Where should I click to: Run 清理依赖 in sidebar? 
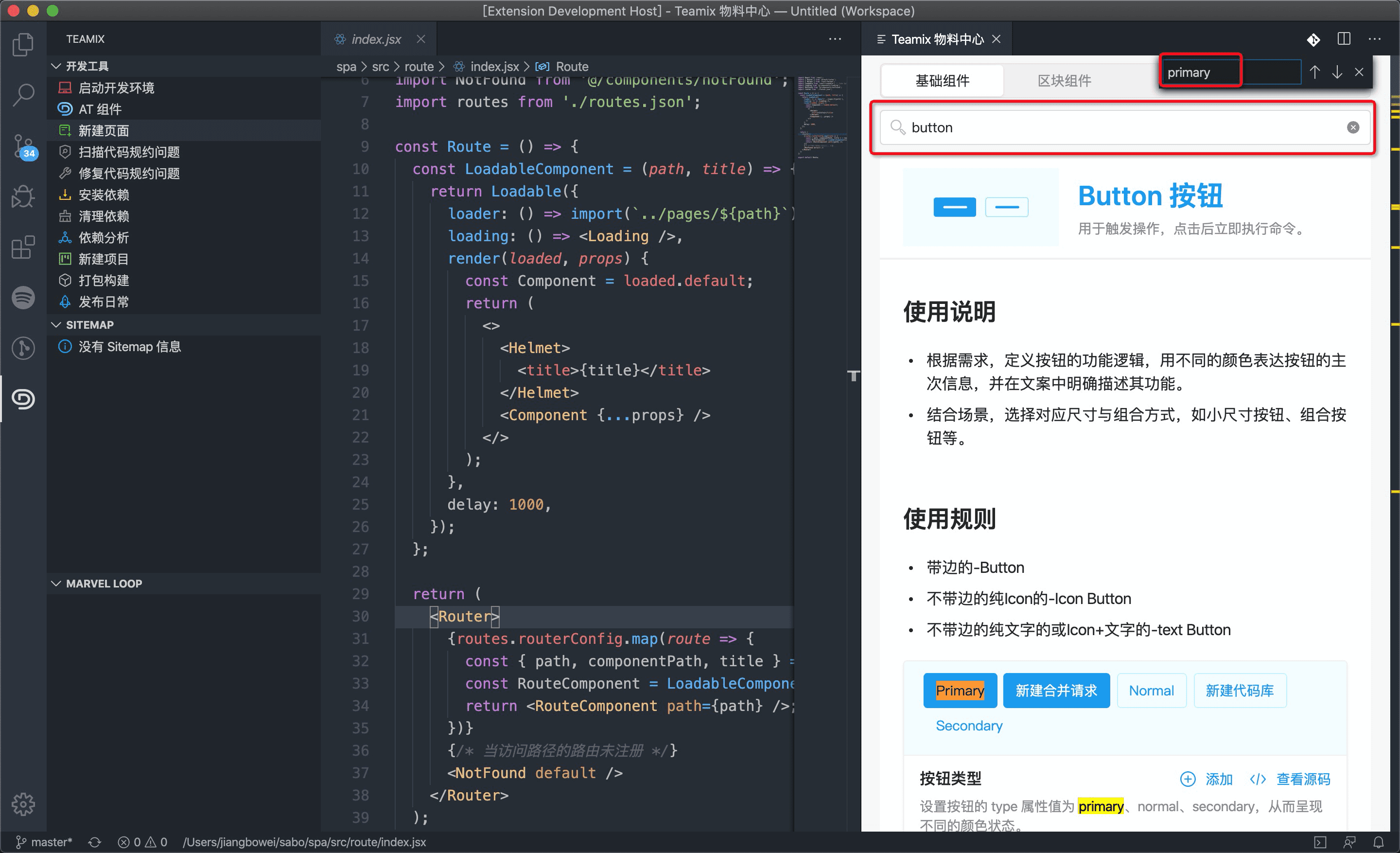pos(184,216)
